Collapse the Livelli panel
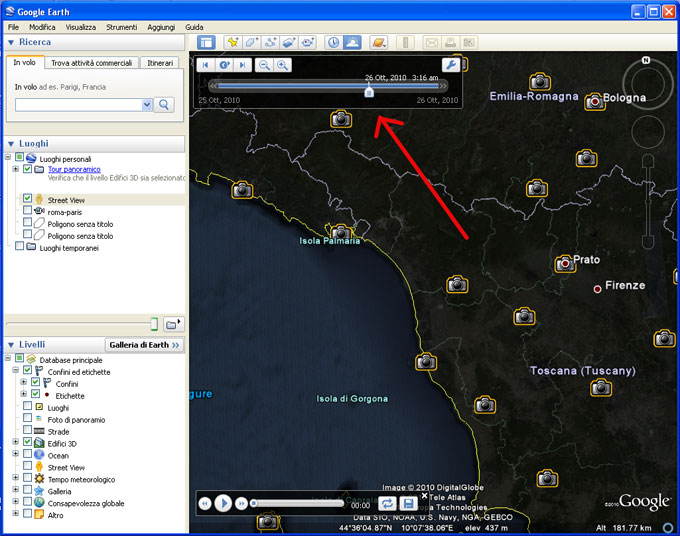680x536 pixels. (11, 345)
